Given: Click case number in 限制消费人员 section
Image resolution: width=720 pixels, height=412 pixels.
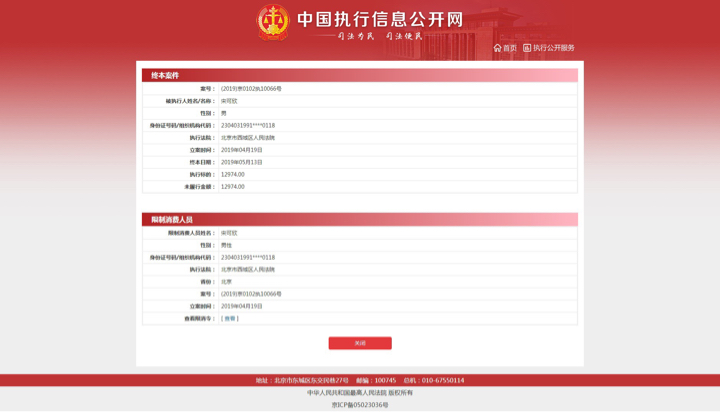Looking at the screenshot, I should pyautogui.click(x=251, y=294).
